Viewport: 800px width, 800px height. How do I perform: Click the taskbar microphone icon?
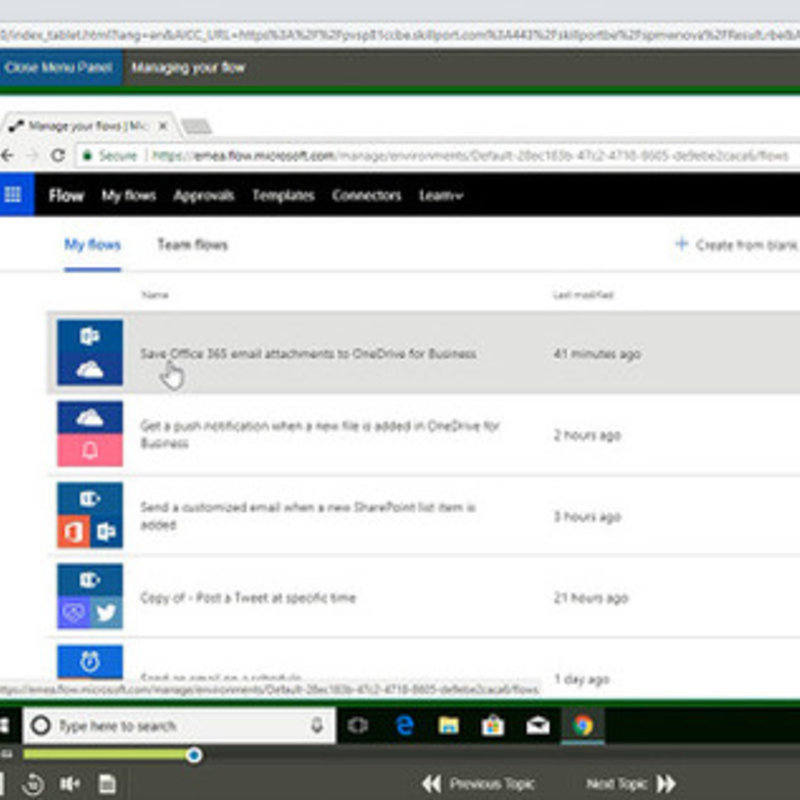click(x=317, y=725)
